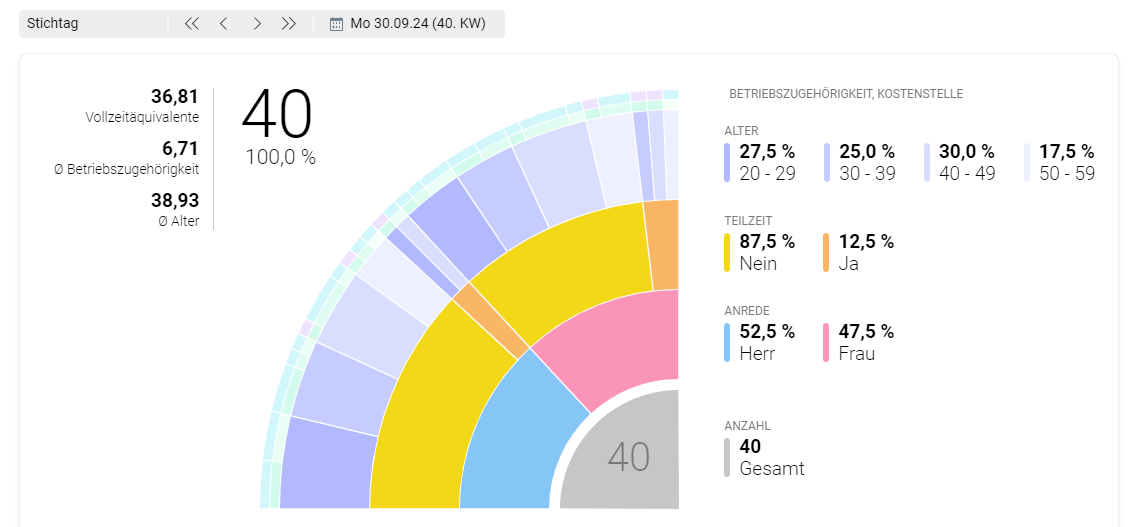This screenshot has width=1128, height=527.
Task: Click the 20 - 29 age legend swatch
Action: [728, 162]
